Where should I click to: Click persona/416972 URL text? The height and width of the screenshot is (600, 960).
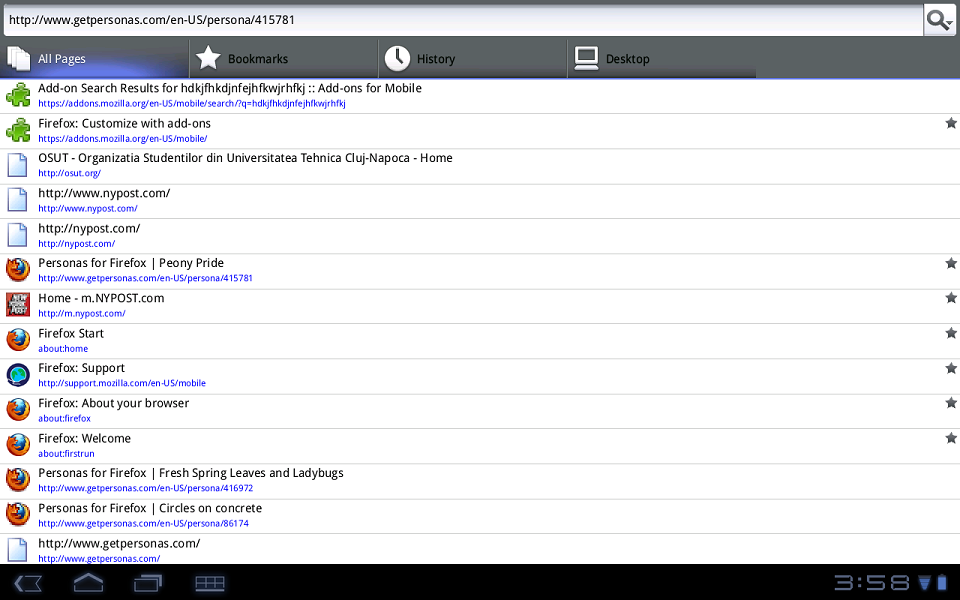pos(145,489)
